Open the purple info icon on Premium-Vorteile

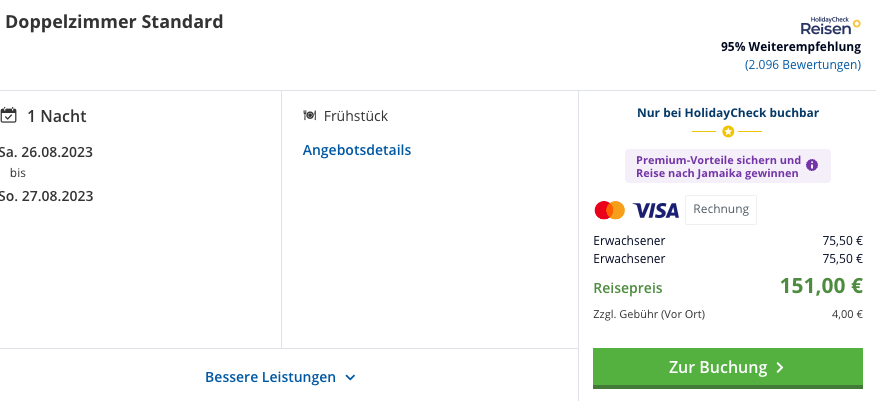point(812,165)
